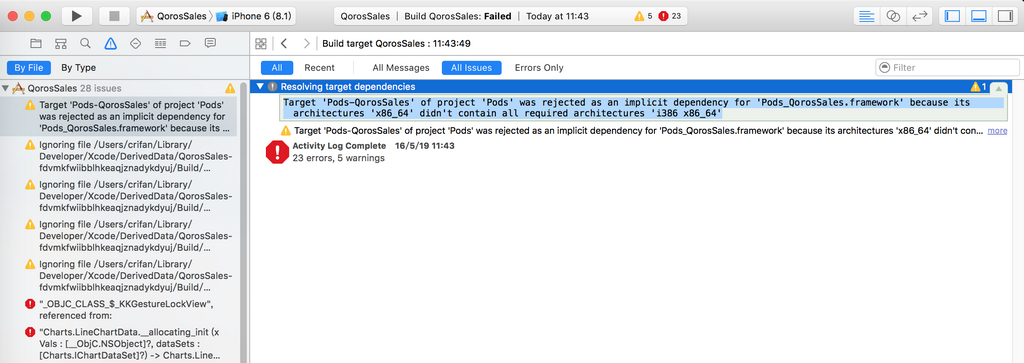Open the Symbol navigator
This screenshot has height=363, width=1024.
coord(61,44)
